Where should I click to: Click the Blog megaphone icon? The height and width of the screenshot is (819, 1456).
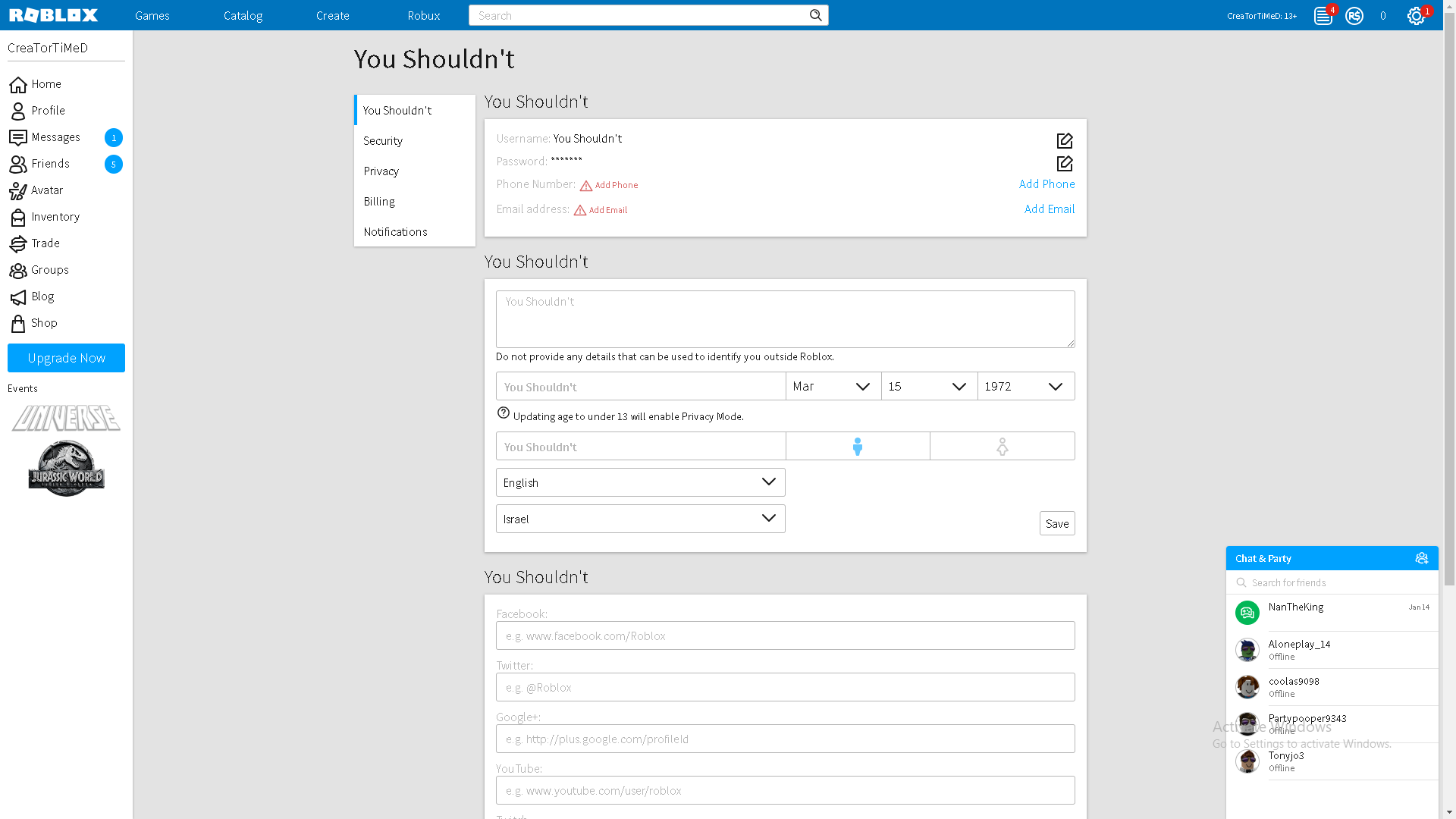point(18,297)
